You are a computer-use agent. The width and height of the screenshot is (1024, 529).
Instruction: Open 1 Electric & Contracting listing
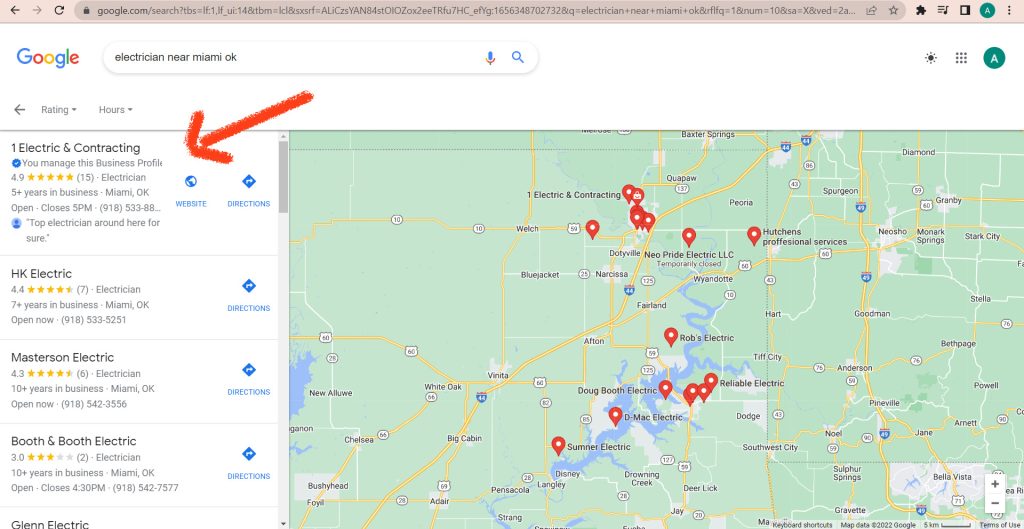pyautogui.click(x=76, y=148)
